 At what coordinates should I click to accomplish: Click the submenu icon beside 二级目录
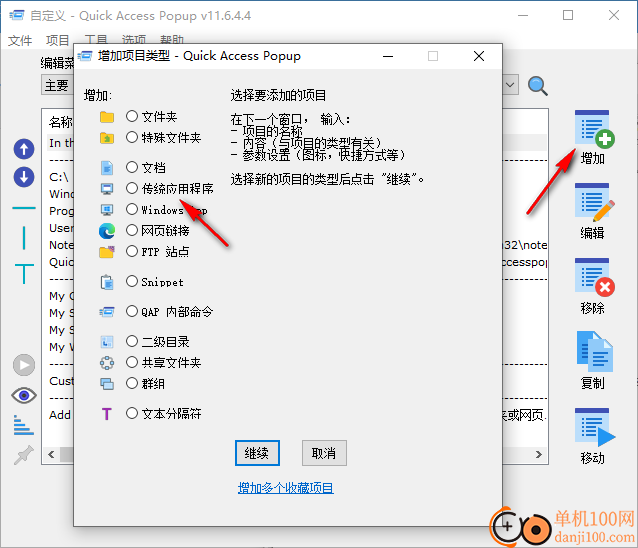point(107,342)
